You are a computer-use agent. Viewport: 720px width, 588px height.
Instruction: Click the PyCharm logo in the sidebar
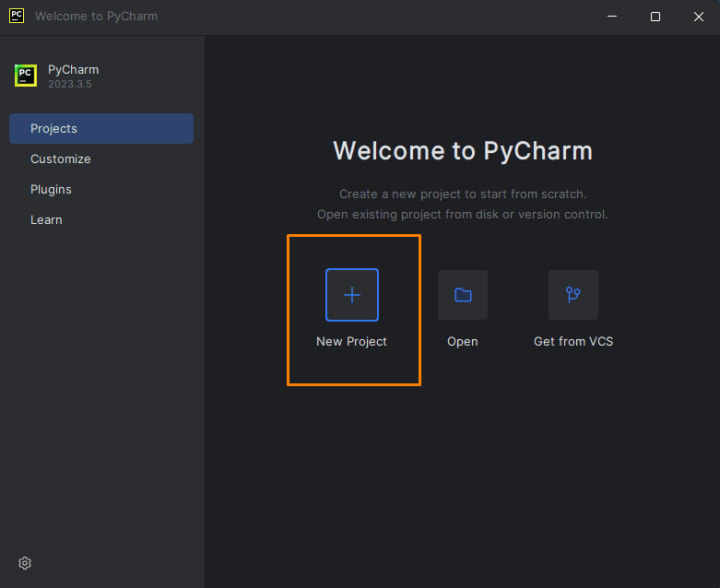click(26, 75)
